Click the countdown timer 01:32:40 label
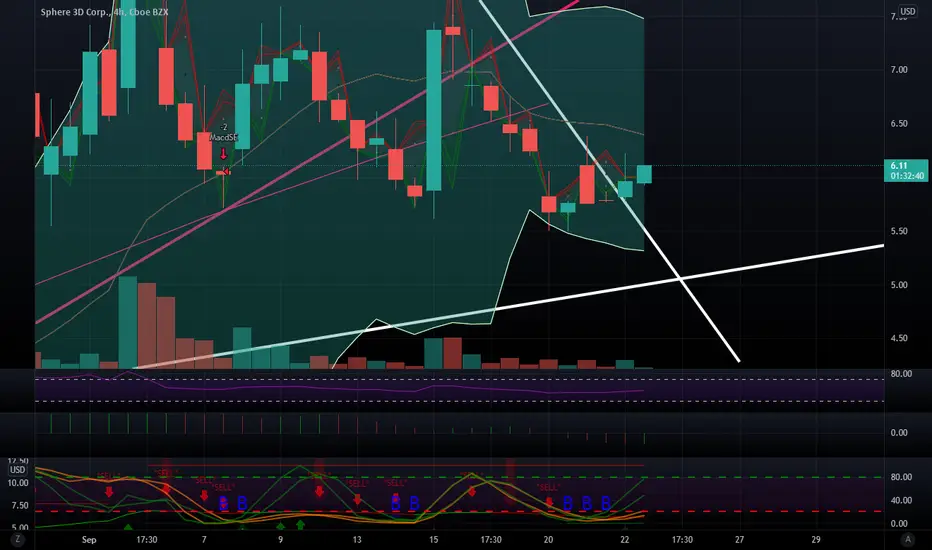The image size is (932, 550). tap(908, 176)
